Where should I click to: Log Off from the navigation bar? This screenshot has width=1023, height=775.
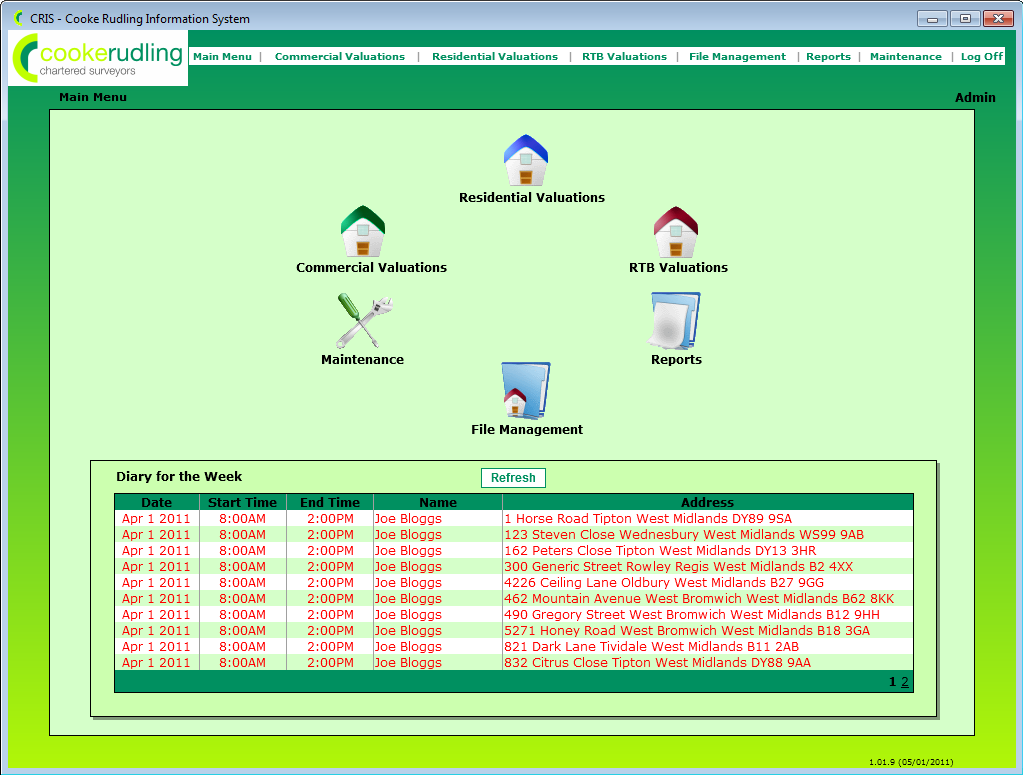982,57
